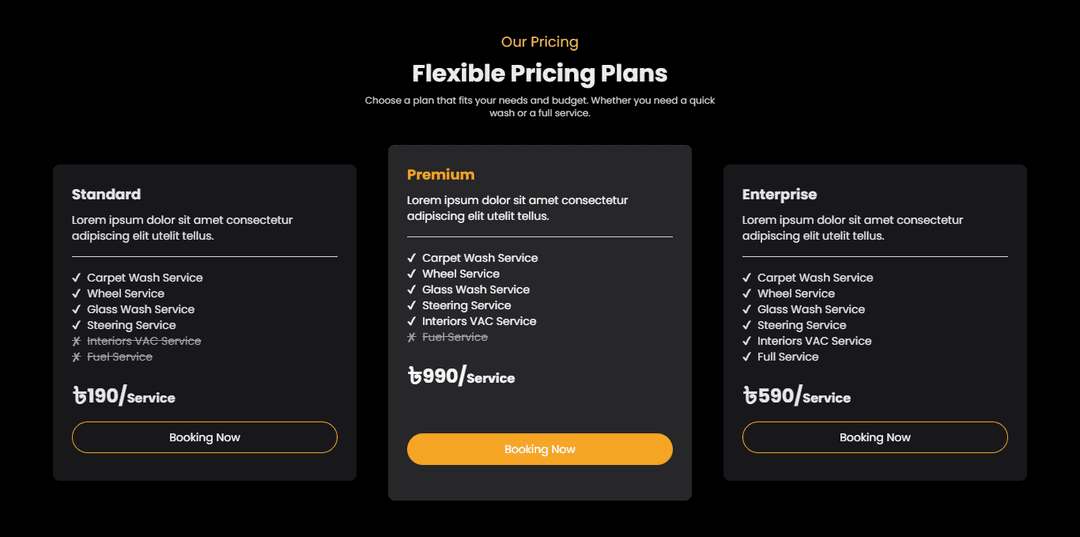The width and height of the screenshot is (1080, 537).
Task: Click Steering Service text in Enterprise plan
Action: [801, 325]
